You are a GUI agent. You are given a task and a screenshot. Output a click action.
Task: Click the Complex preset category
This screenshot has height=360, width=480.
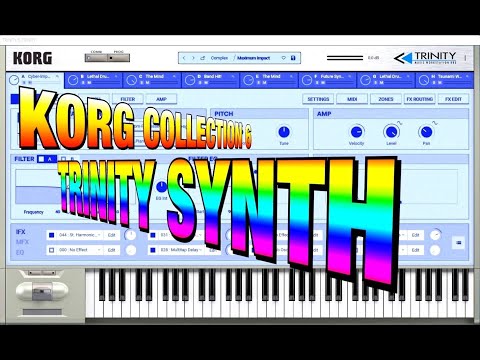[x=219, y=58]
